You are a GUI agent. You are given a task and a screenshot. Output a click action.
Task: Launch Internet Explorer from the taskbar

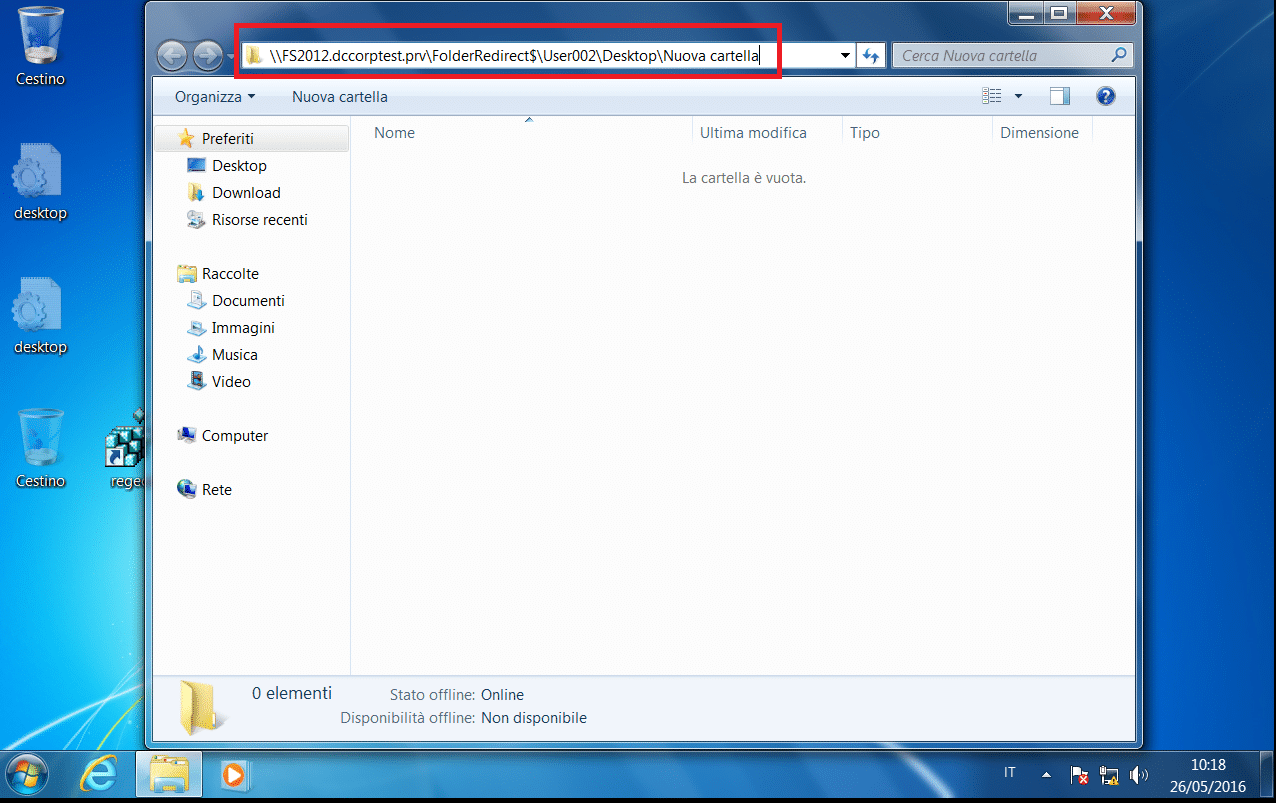98,774
